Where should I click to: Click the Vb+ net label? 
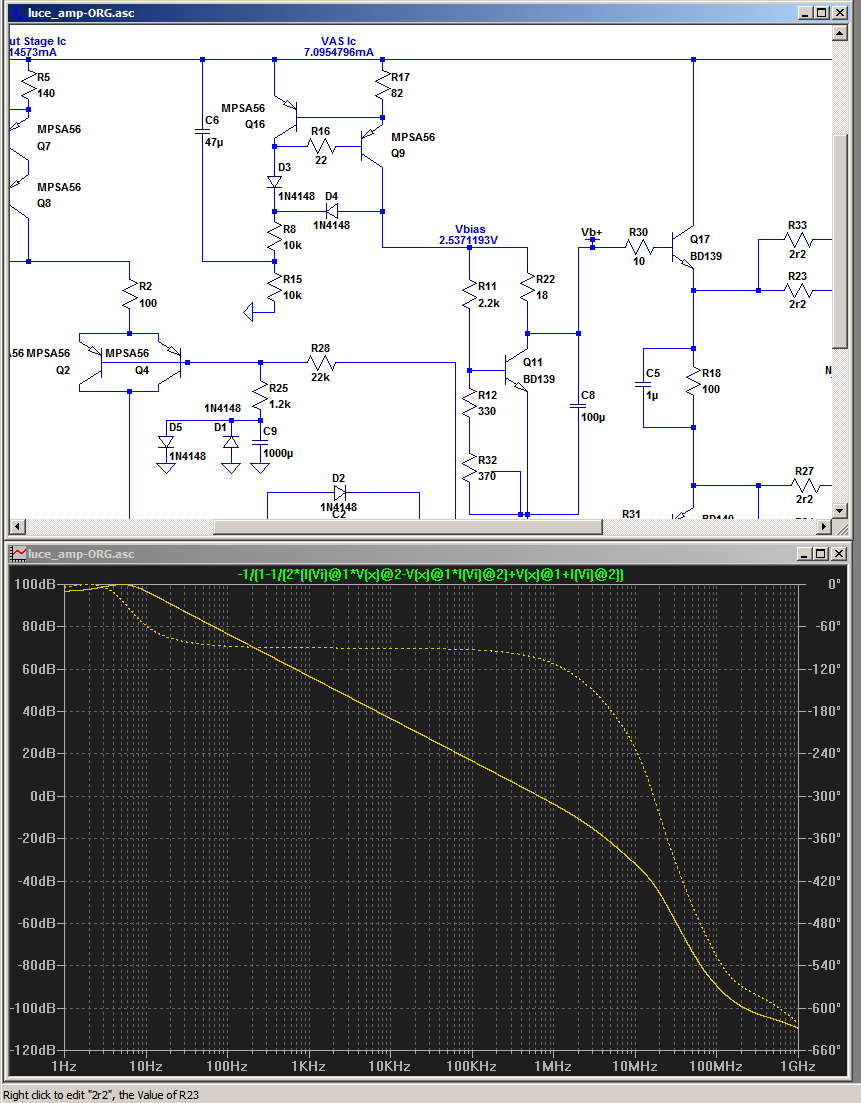(x=592, y=232)
